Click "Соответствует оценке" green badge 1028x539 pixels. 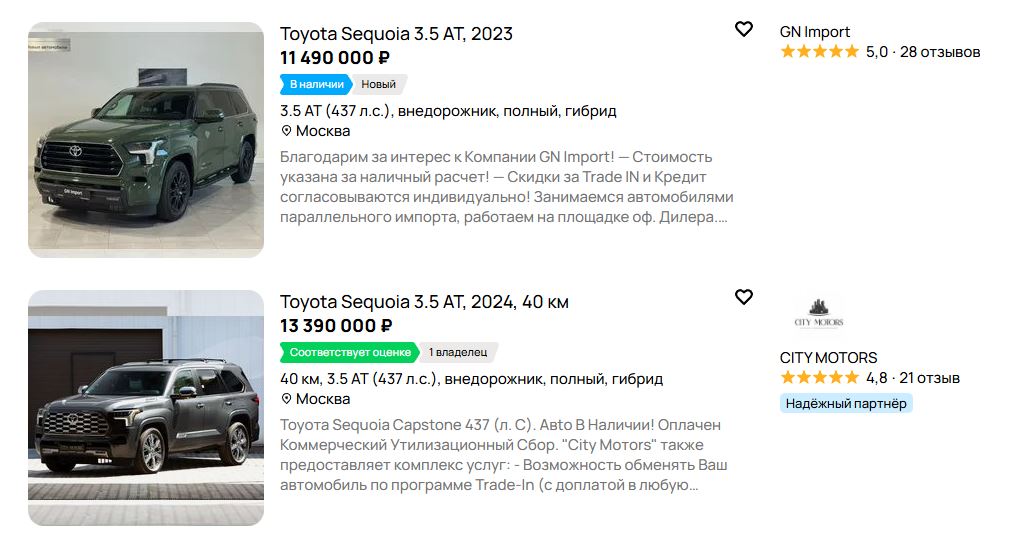point(350,352)
